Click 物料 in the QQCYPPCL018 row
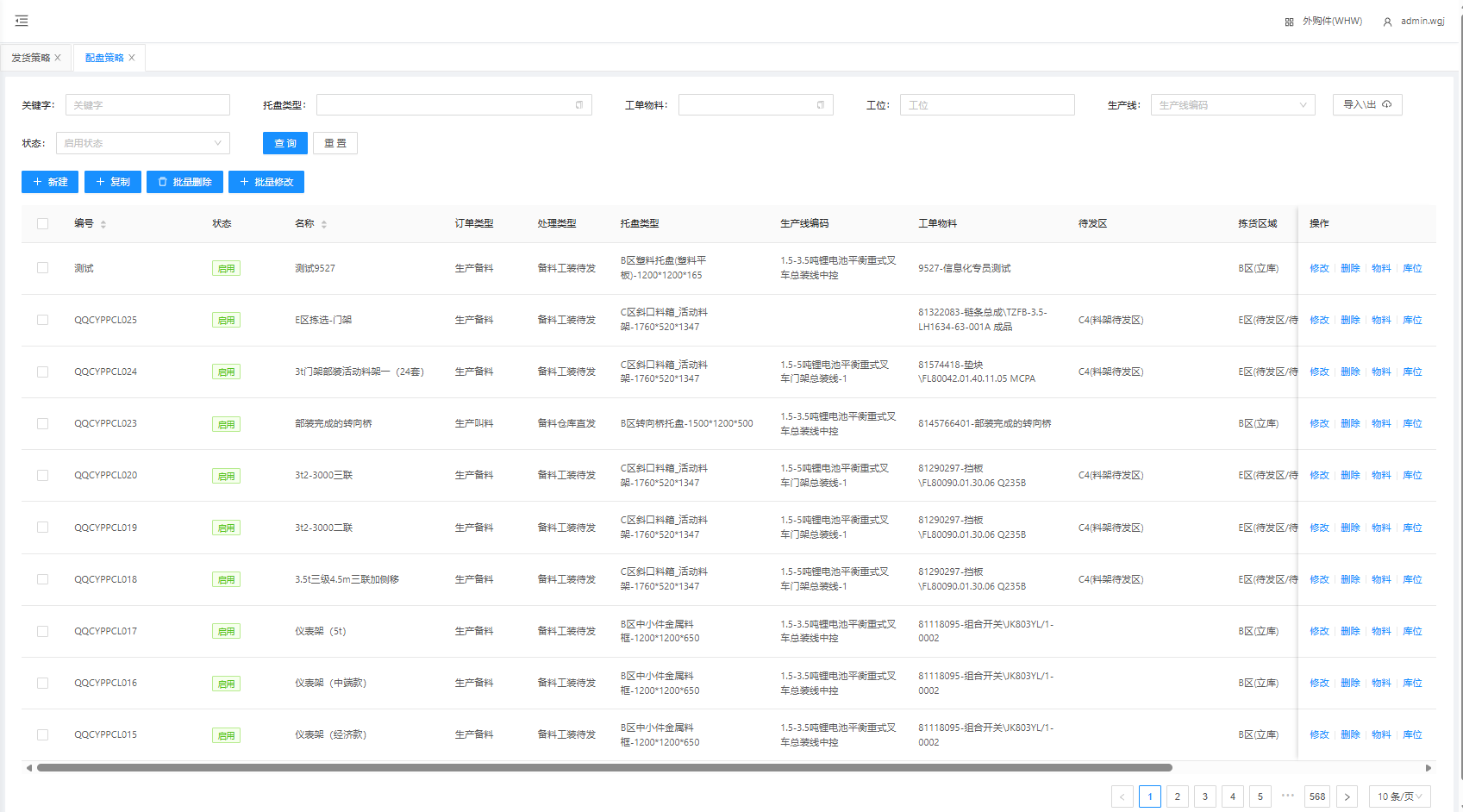Screen dimensions: 1463x812 [1381, 579]
